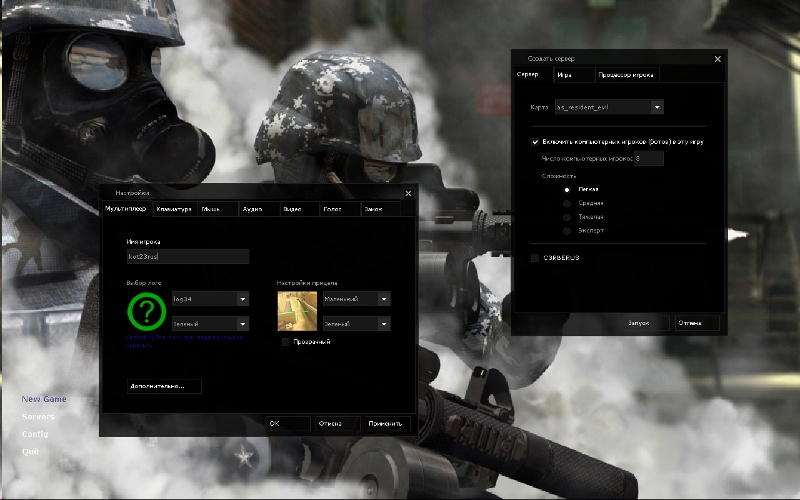Image resolution: width=800 pixels, height=500 pixels.
Task: Open the crosshair size dropdown (Маленький)
Action: 357,299
